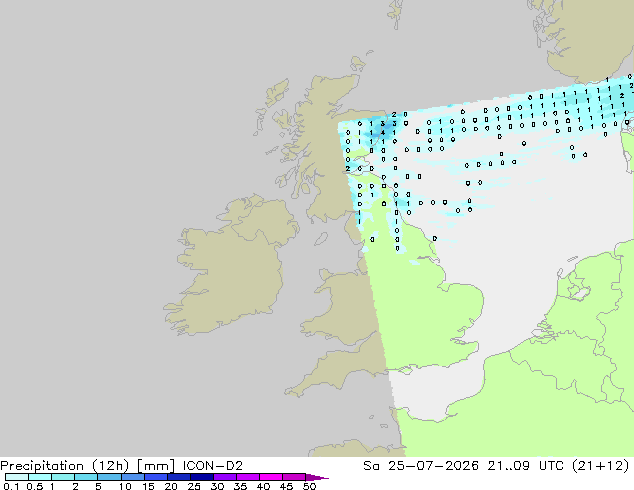Viewport: 634px width, 490px height.
Task: Click the dark navy 25–30 mm legend swatch
Action: (202, 477)
